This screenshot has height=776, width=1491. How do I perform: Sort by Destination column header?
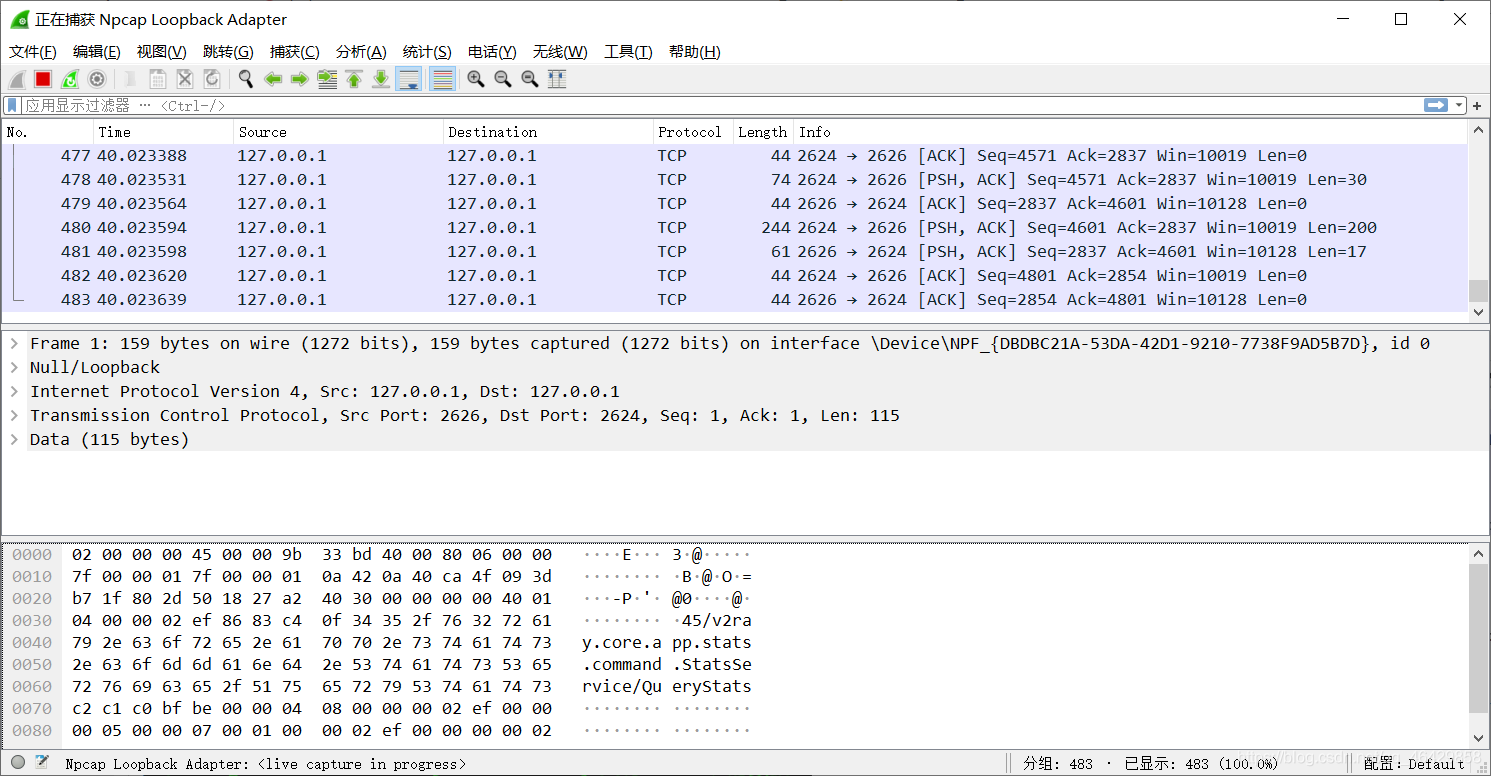point(548,132)
